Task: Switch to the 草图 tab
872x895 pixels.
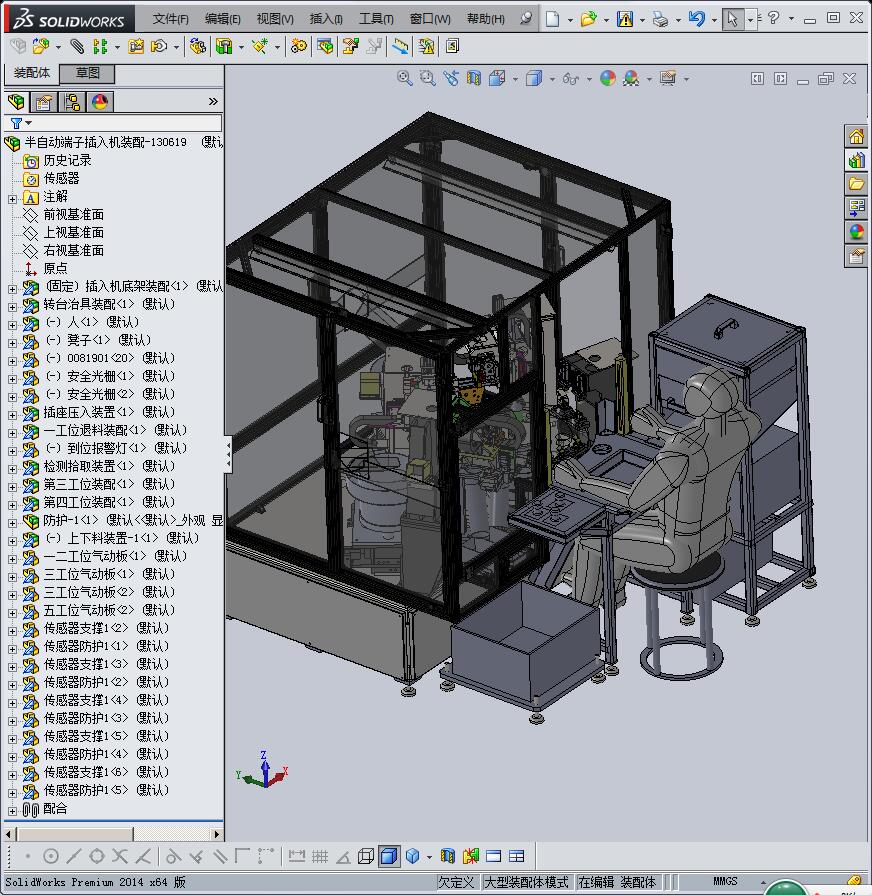Action: [x=88, y=73]
